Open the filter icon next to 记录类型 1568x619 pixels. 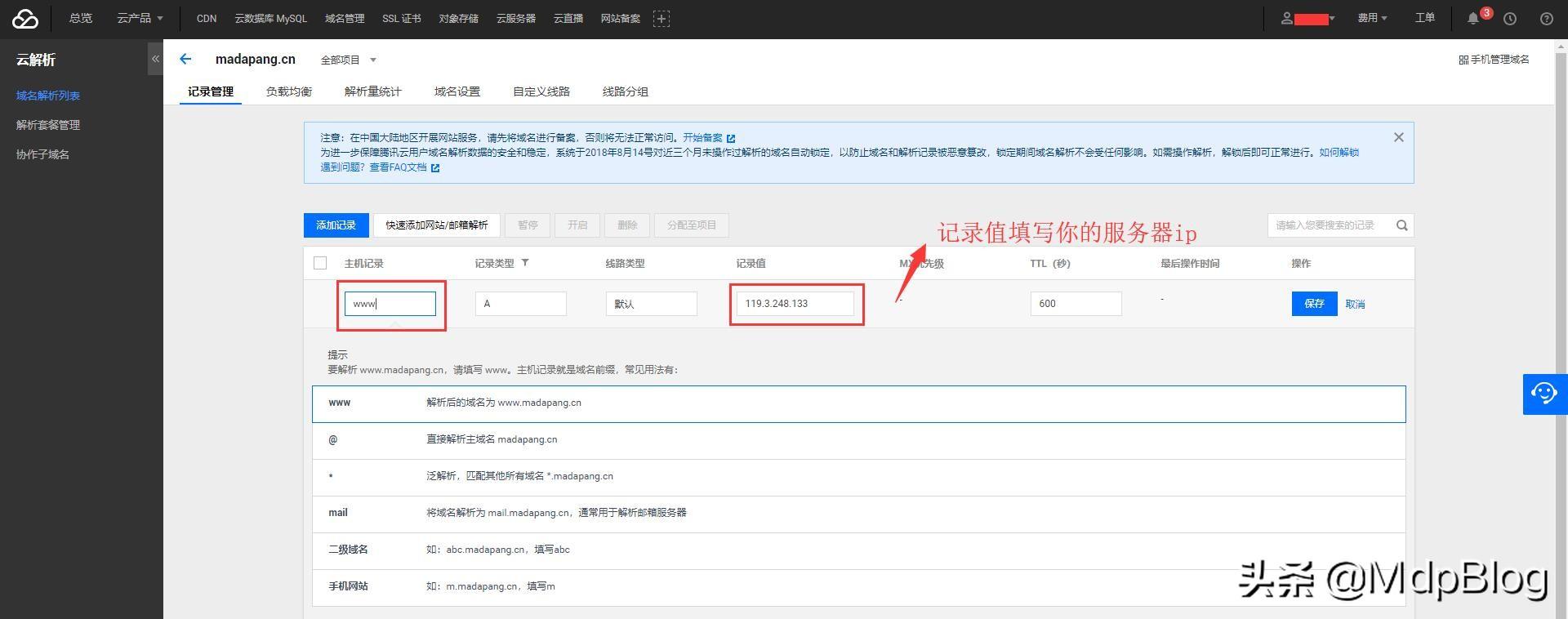525,263
